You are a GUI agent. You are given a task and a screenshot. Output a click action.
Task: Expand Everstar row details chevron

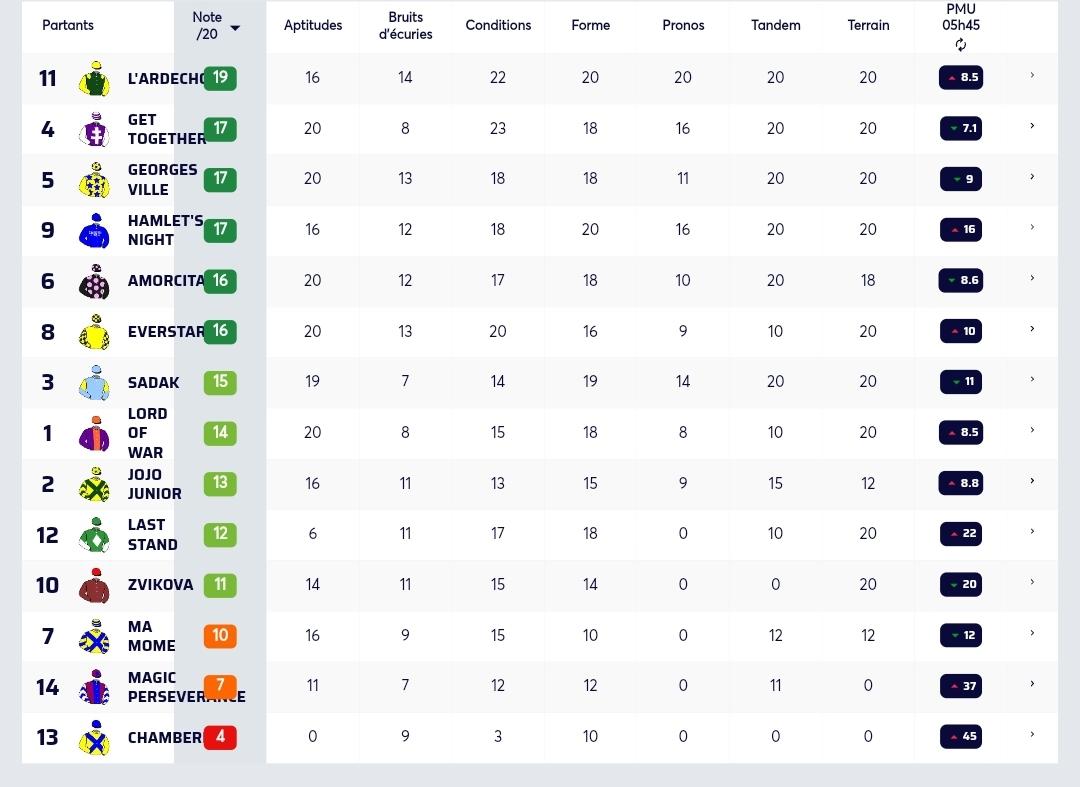pyautogui.click(x=1032, y=329)
